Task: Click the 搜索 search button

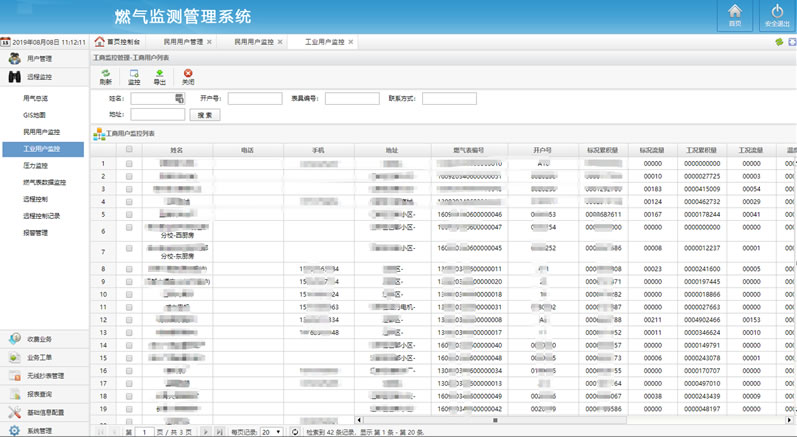Action: (205, 115)
